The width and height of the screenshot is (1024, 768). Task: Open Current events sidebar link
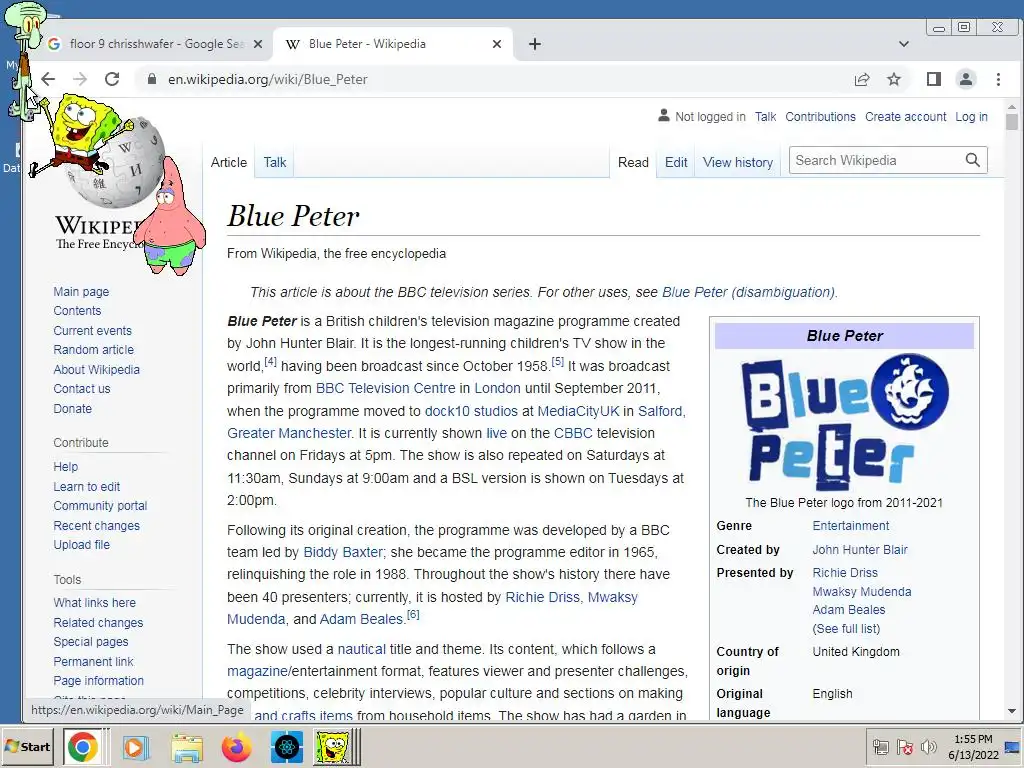[x=92, y=330]
